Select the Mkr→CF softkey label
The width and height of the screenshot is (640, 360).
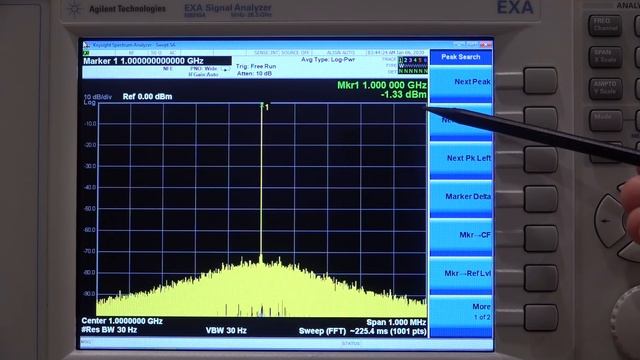pos(475,235)
